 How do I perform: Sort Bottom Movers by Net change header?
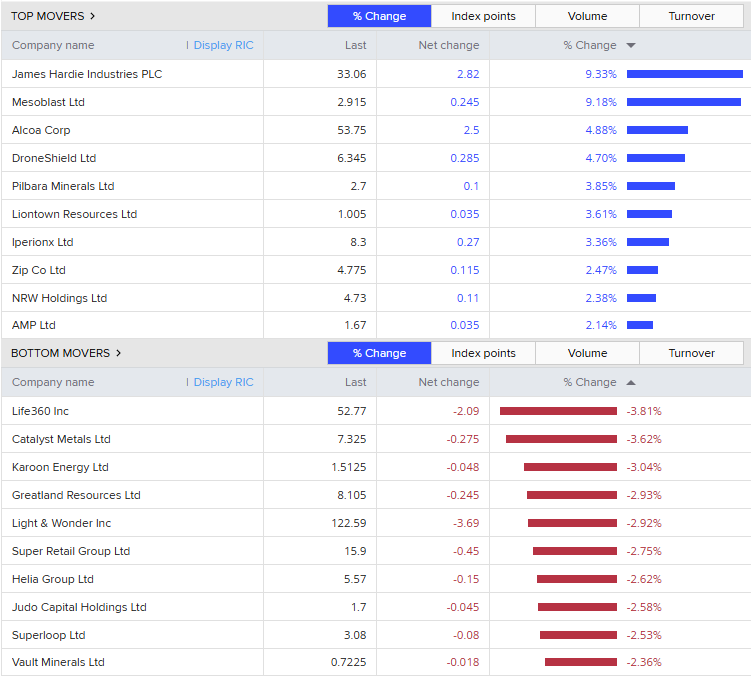pyautogui.click(x=448, y=382)
